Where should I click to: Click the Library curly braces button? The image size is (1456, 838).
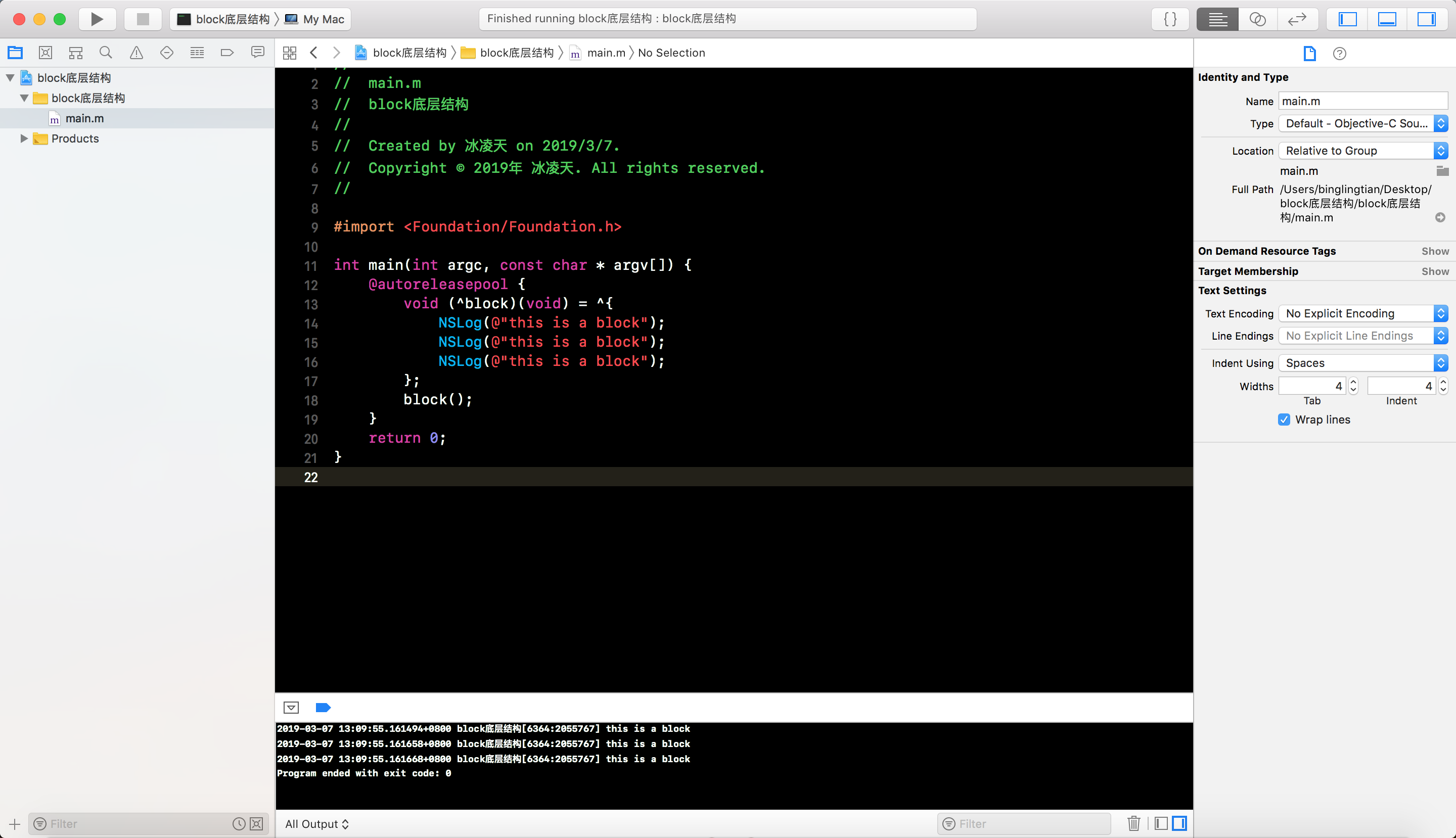pos(1170,19)
